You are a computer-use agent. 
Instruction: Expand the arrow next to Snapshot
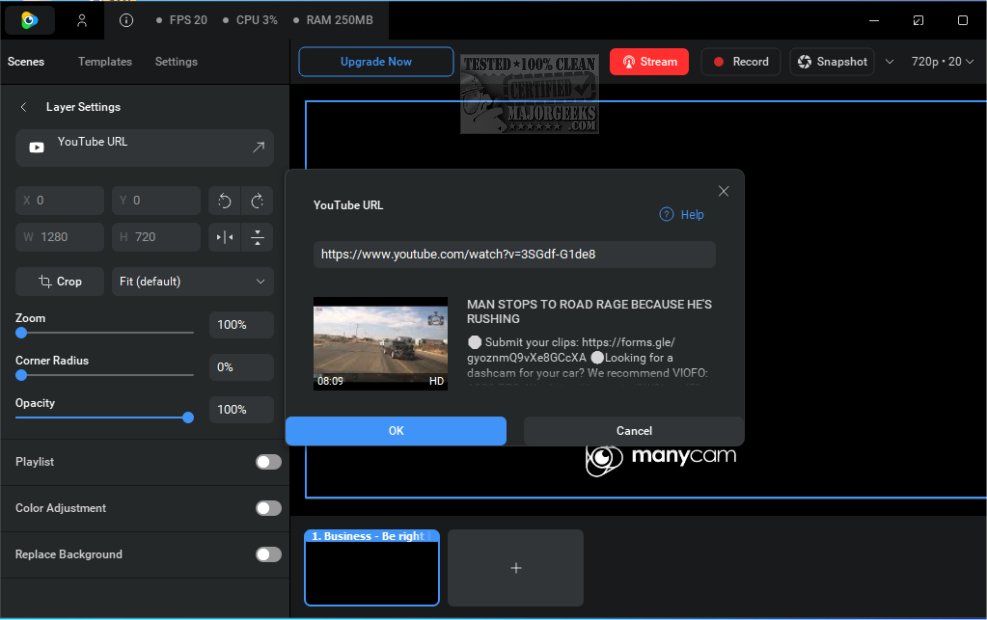point(889,62)
